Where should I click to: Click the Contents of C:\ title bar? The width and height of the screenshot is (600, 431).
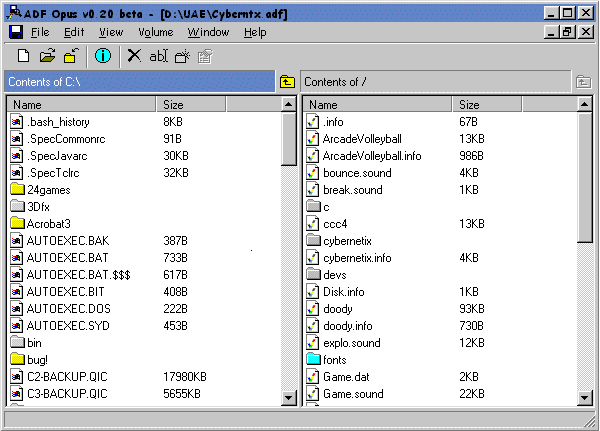tap(140, 82)
